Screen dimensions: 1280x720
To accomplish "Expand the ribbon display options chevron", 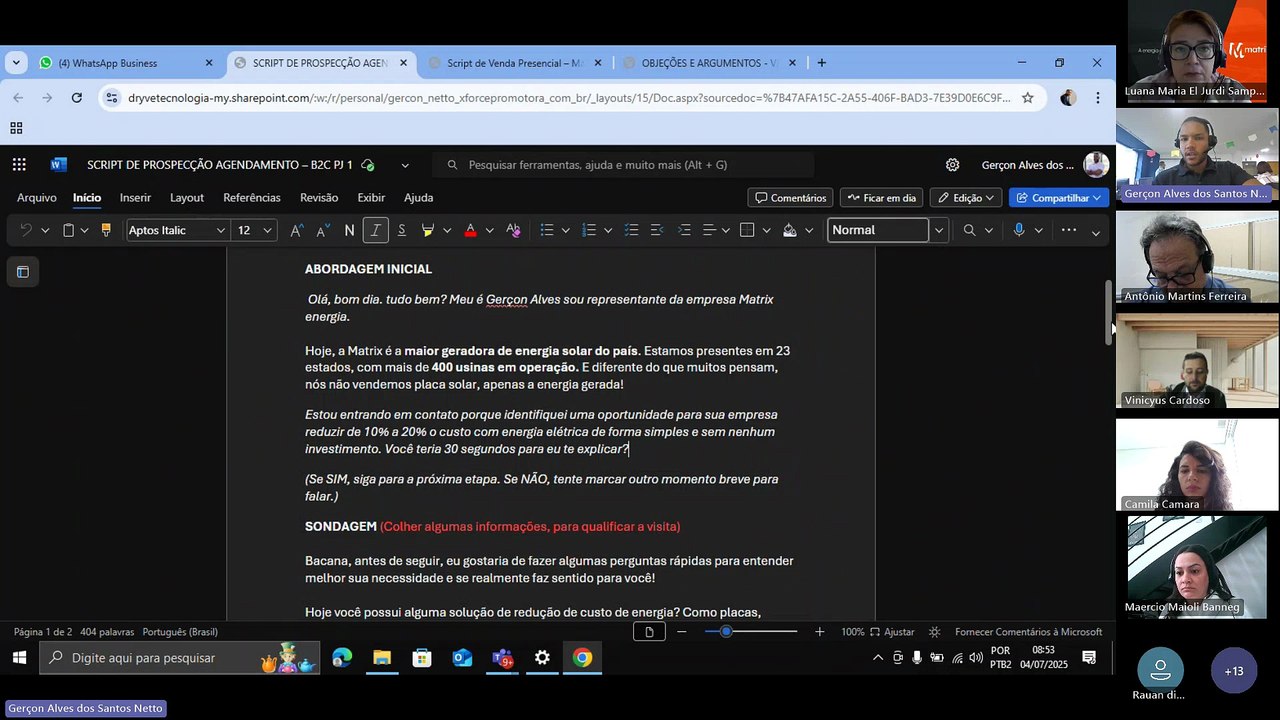I will (1096, 232).
